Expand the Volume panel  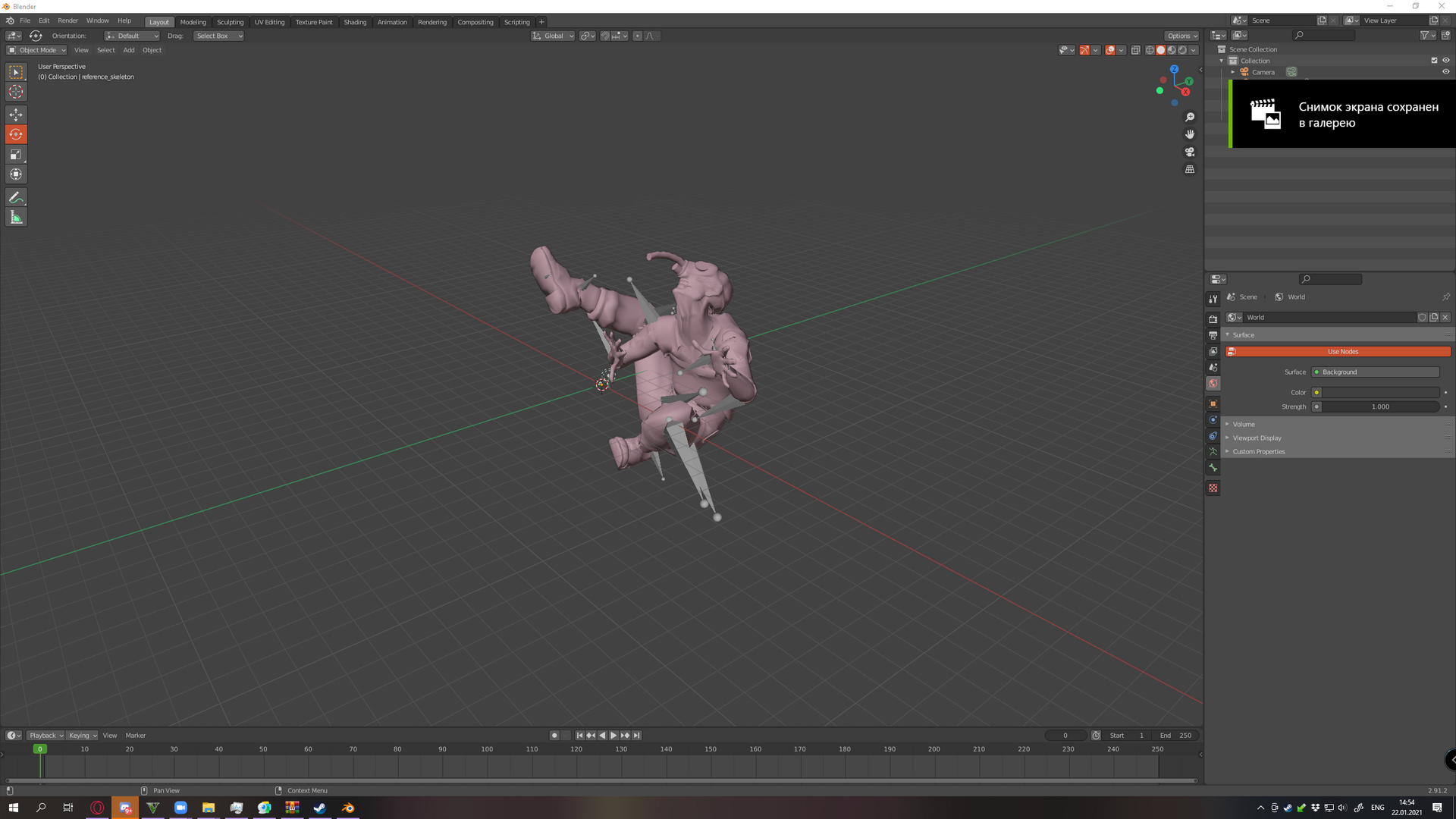tap(1338, 424)
